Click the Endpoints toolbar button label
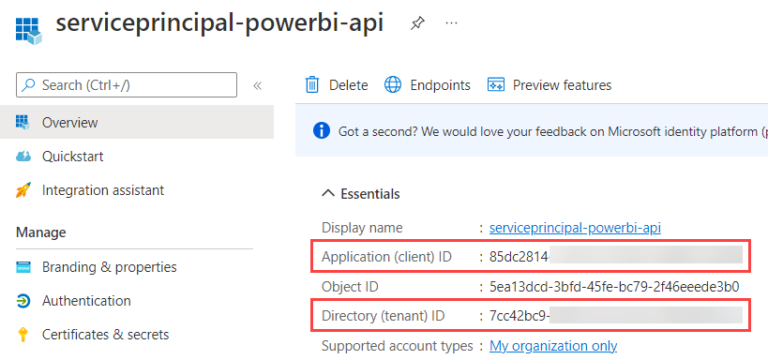Image resolution: width=768 pixels, height=360 pixels. [x=440, y=85]
